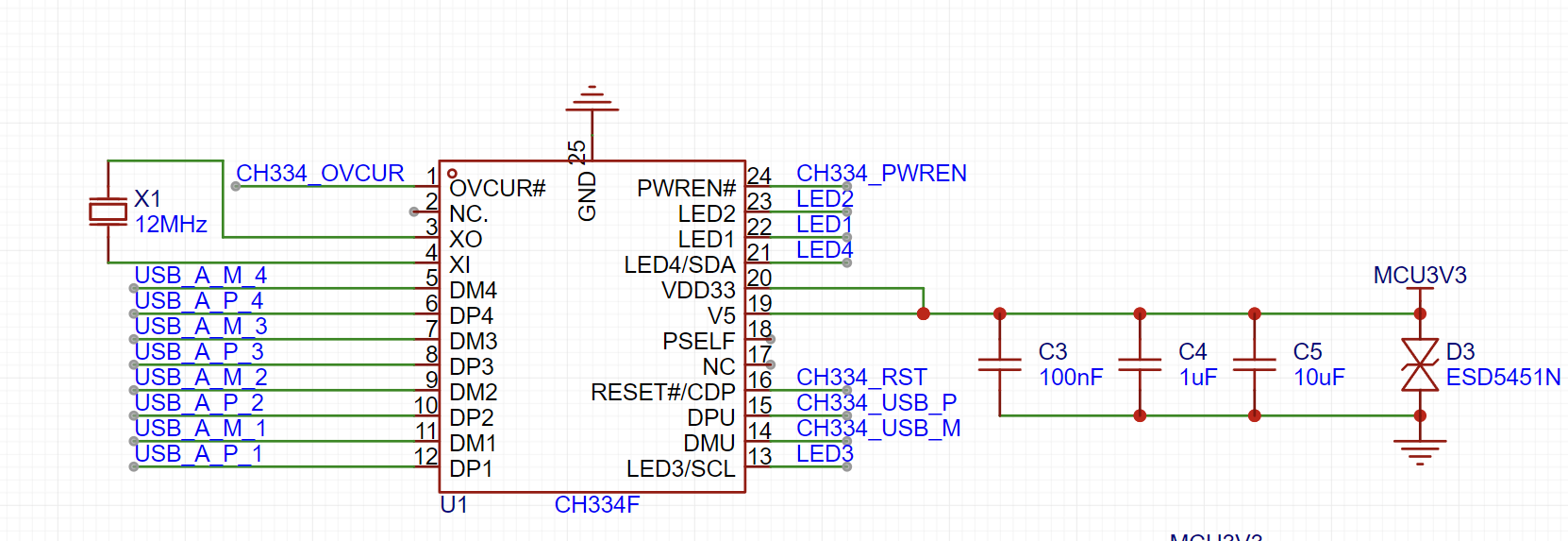This screenshot has width=1568, height=541.
Task: Click the U1 designator text
Action: [x=454, y=505]
